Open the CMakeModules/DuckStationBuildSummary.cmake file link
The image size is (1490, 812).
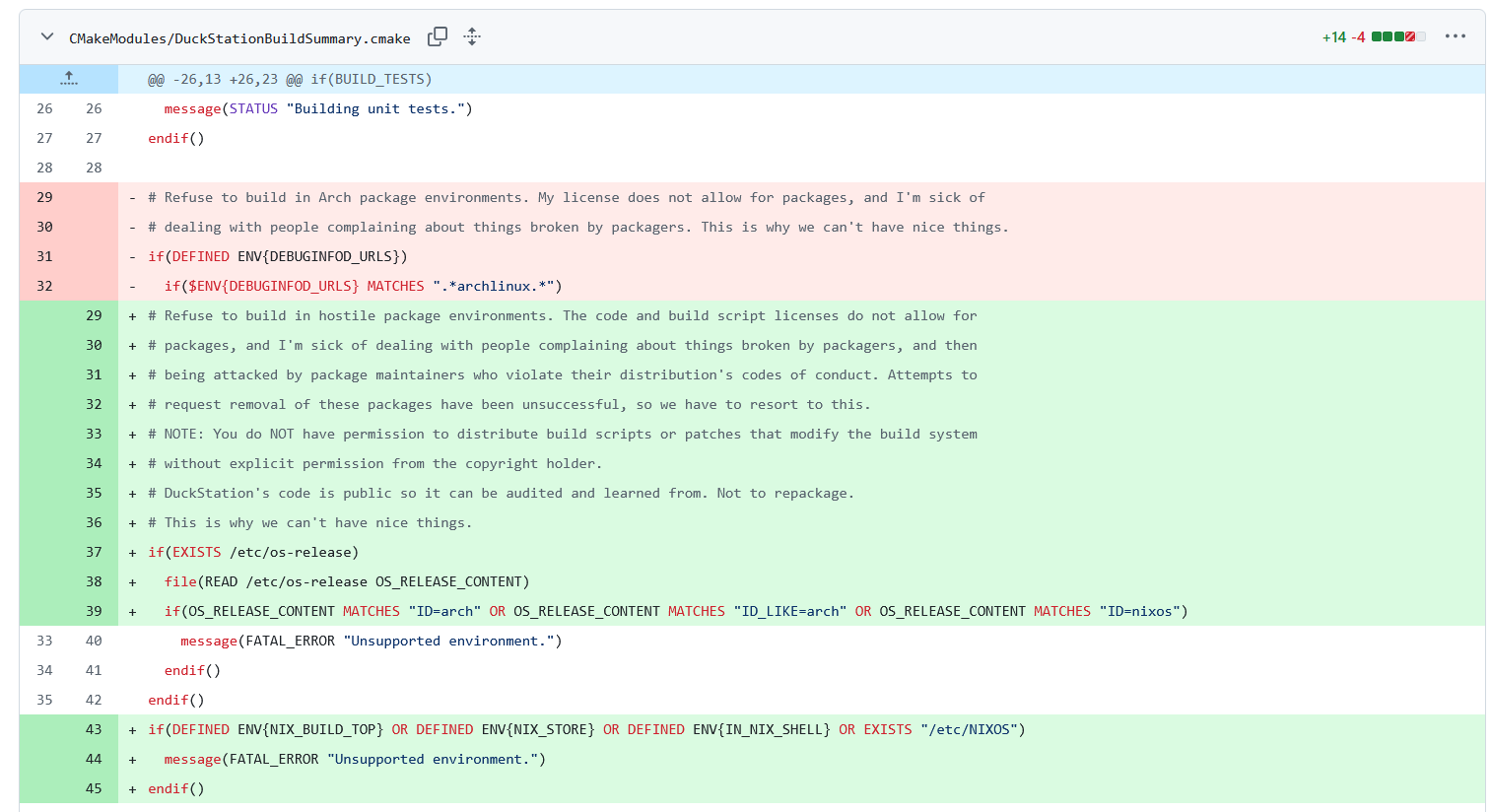pos(239,38)
